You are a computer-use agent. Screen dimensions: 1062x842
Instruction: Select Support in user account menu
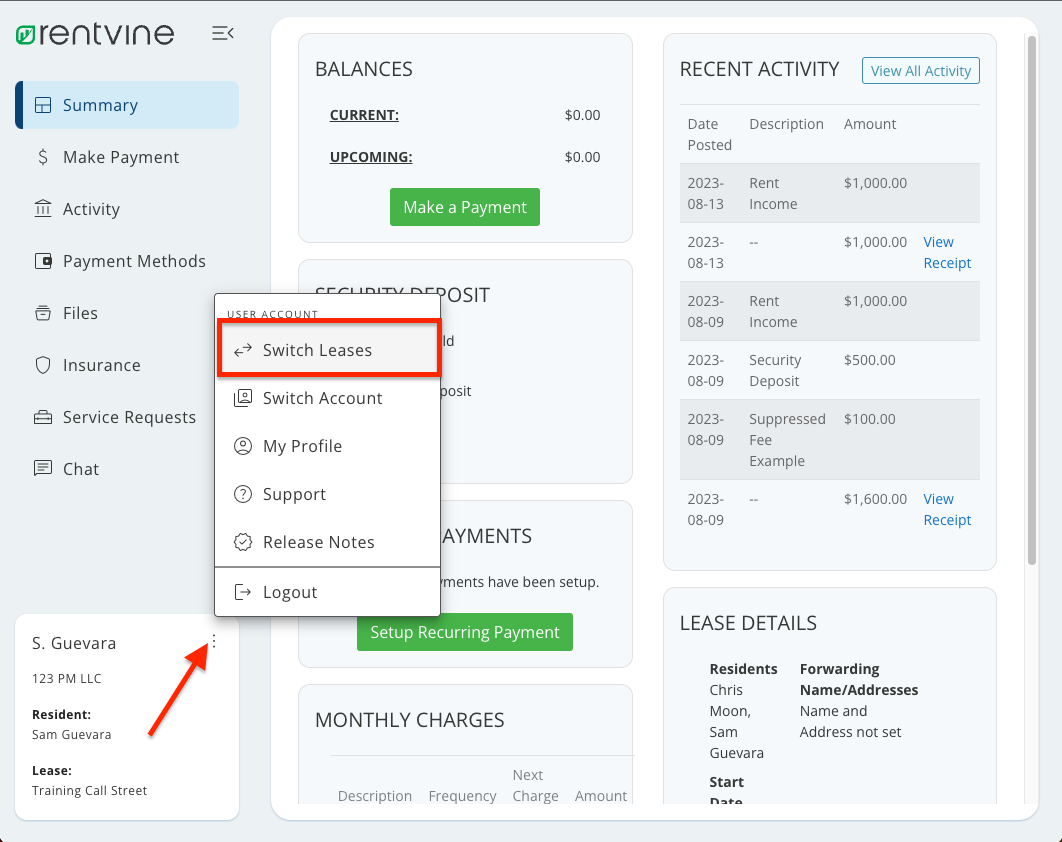(294, 494)
